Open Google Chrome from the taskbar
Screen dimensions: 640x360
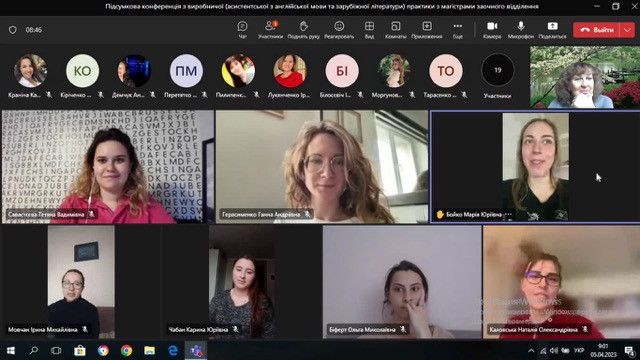(127, 351)
